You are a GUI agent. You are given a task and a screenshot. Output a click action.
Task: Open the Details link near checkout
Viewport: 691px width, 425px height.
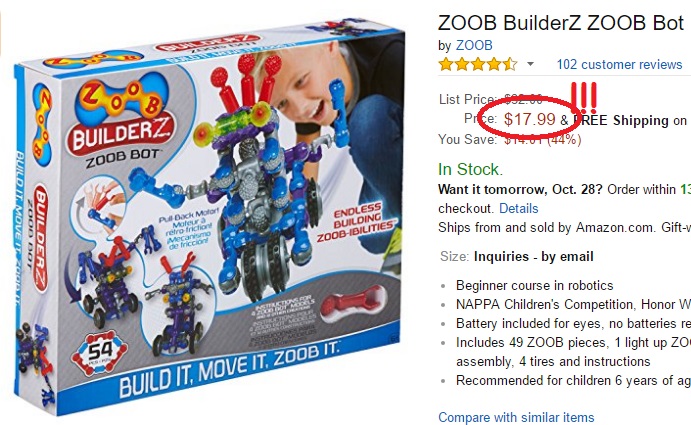518,208
